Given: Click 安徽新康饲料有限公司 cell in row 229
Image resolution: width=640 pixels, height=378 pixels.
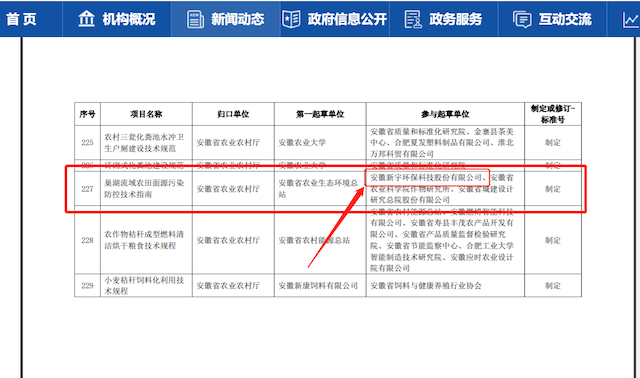Looking at the screenshot, I should pos(318,286).
